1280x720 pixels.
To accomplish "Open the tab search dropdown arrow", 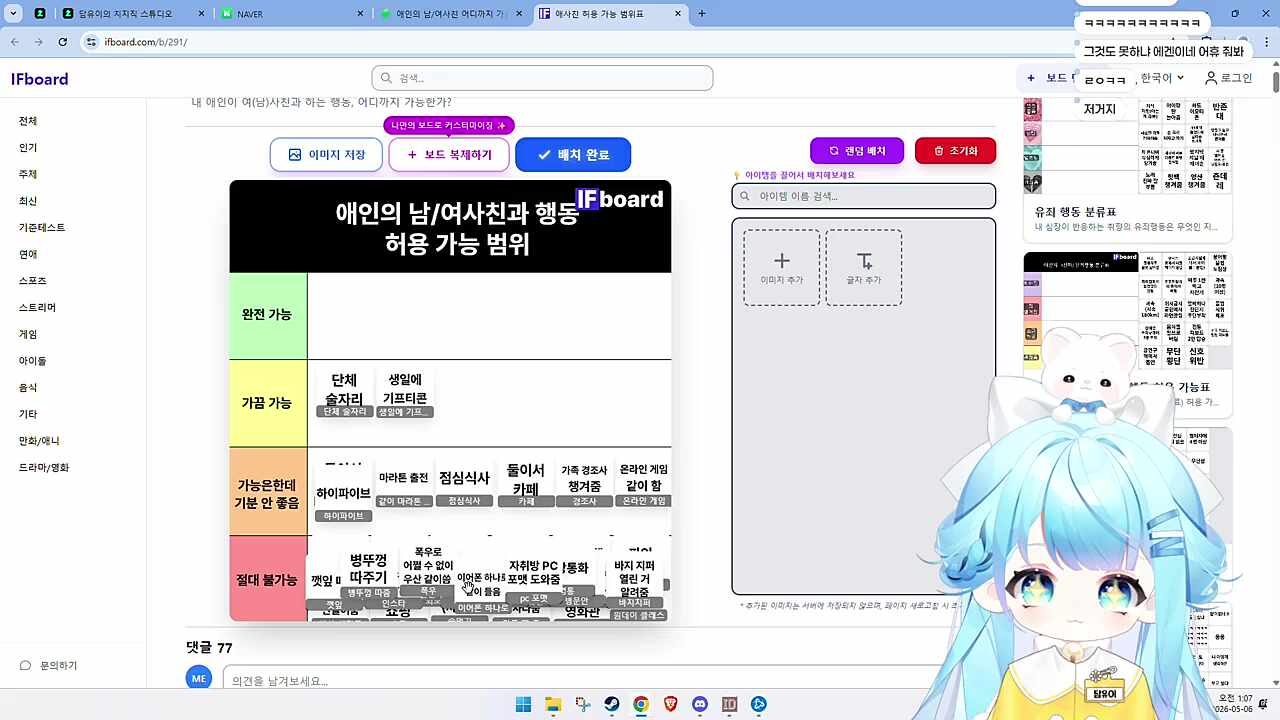I will click(x=13, y=14).
